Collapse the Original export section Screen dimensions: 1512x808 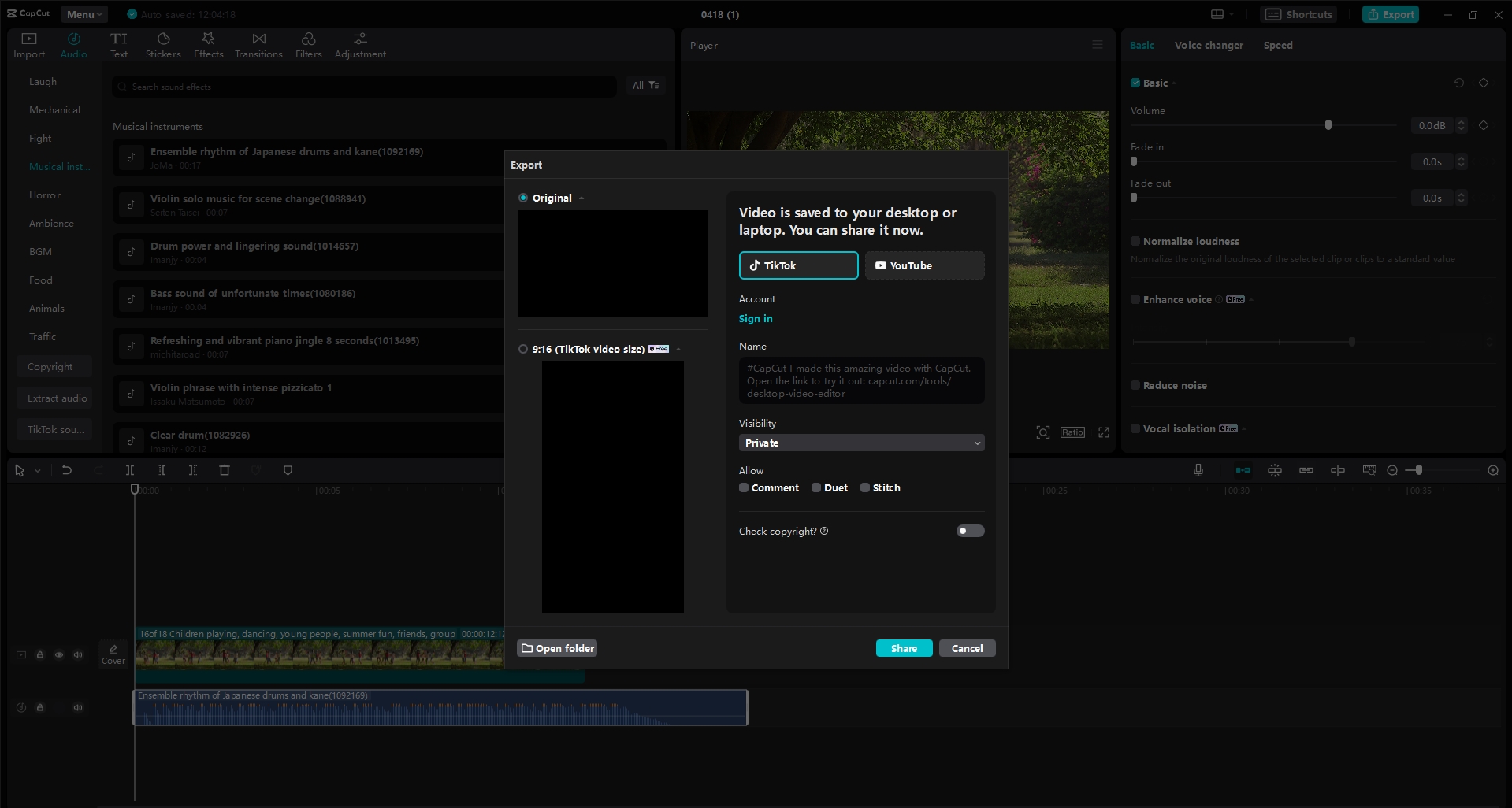(x=581, y=198)
